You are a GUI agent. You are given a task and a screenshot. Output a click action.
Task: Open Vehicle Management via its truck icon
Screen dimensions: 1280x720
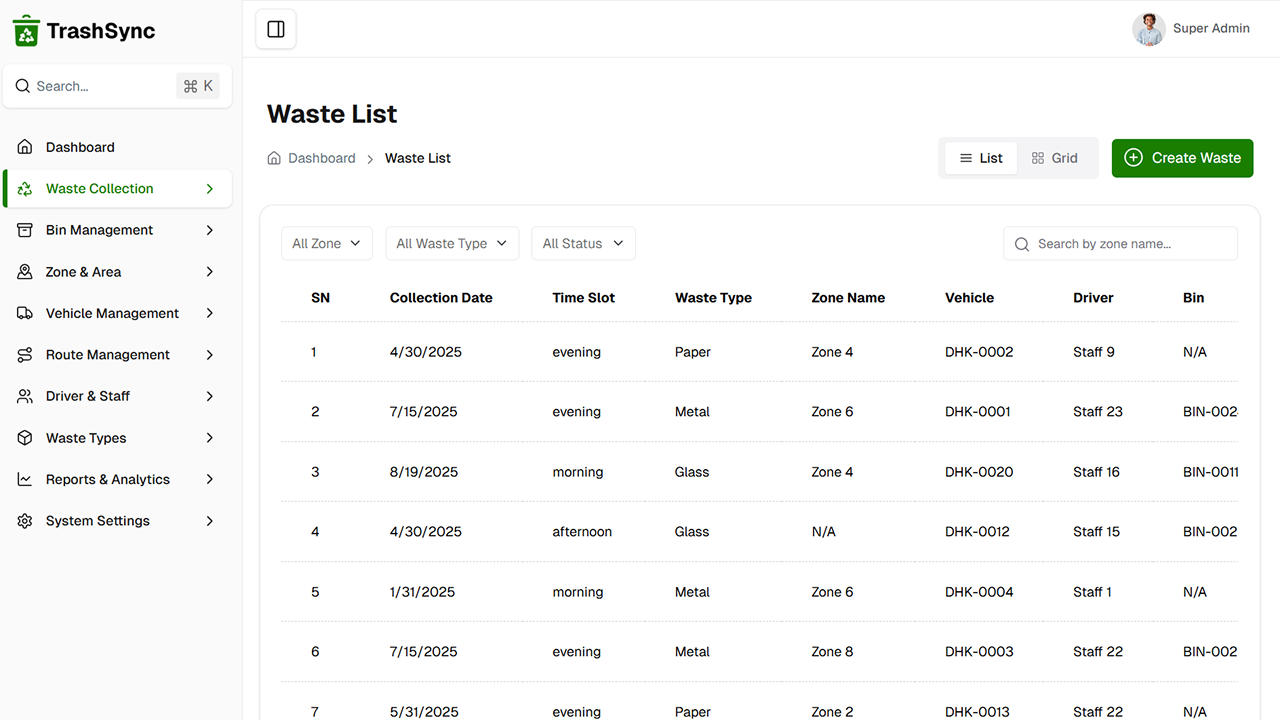point(24,313)
